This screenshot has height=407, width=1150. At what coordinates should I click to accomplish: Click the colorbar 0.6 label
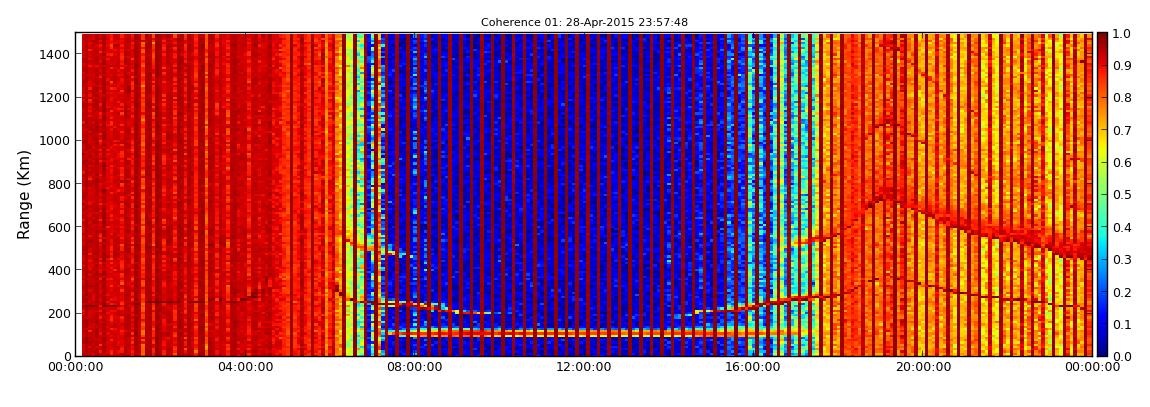(1121, 163)
